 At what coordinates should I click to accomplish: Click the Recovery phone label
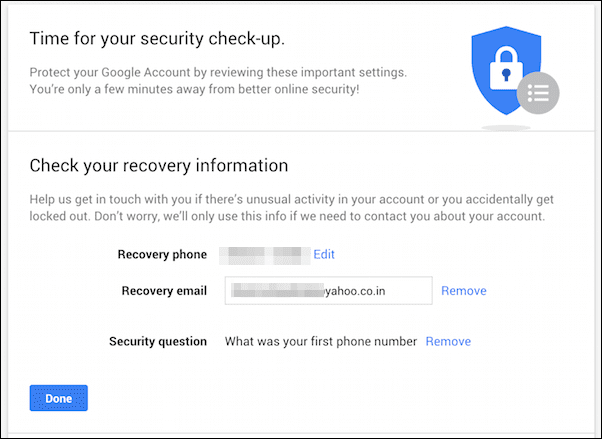(x=162, y=255)
